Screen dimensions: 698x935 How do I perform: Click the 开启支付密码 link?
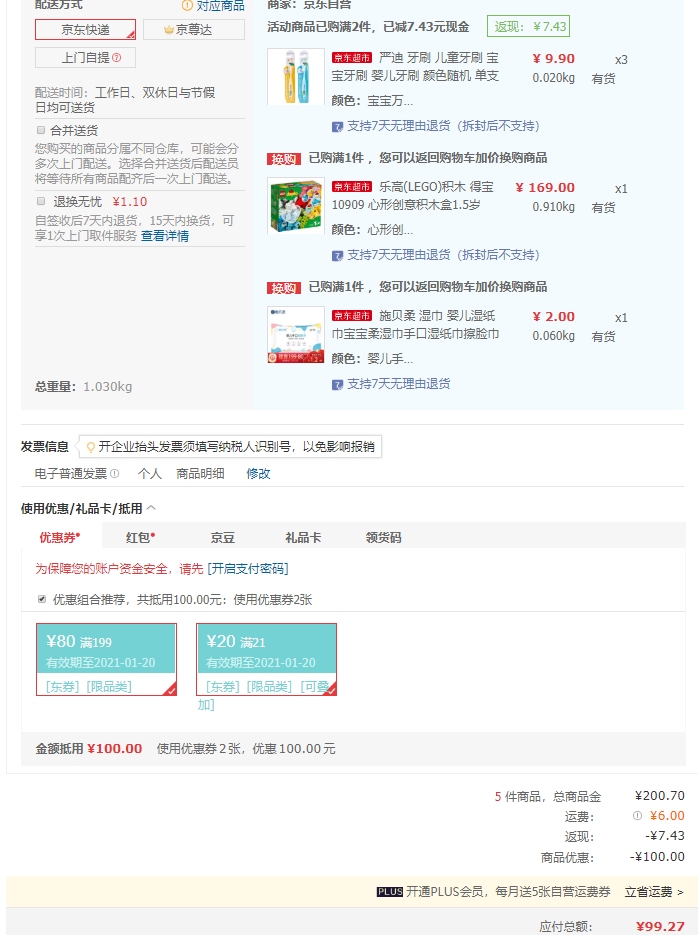coord(247,568)
